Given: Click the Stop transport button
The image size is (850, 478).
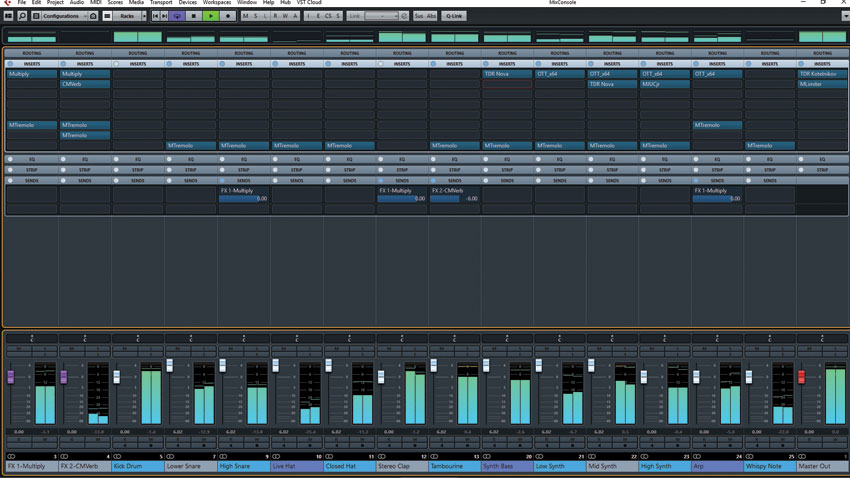Looking at the screenshot, I should click(194, 16).
